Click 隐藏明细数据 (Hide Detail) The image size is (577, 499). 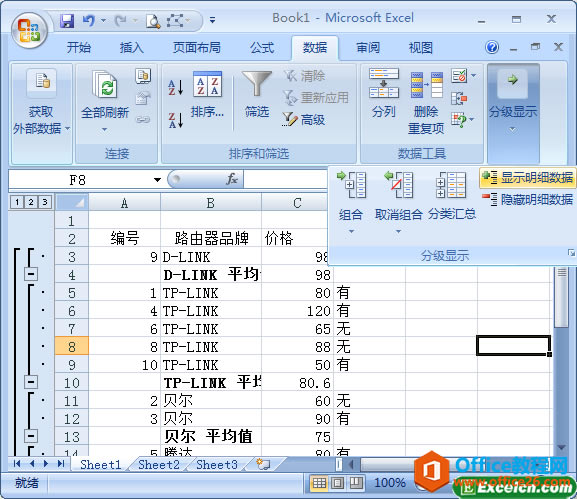(x=527, y=199)
